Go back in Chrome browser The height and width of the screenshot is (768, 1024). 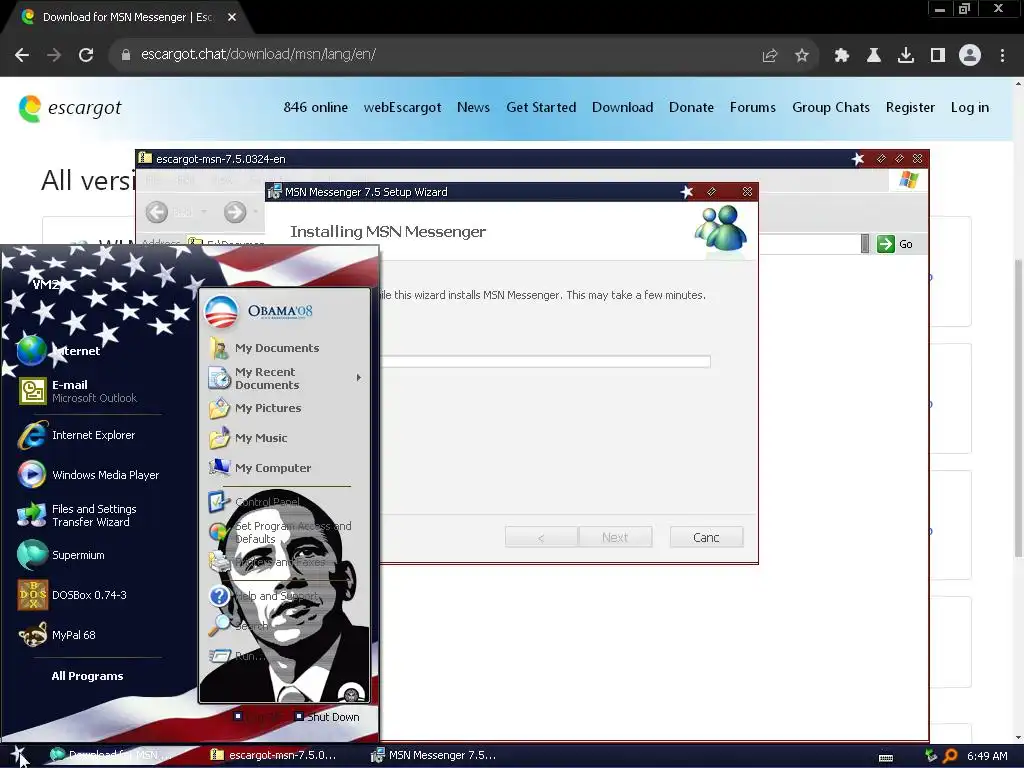(22, 55)
